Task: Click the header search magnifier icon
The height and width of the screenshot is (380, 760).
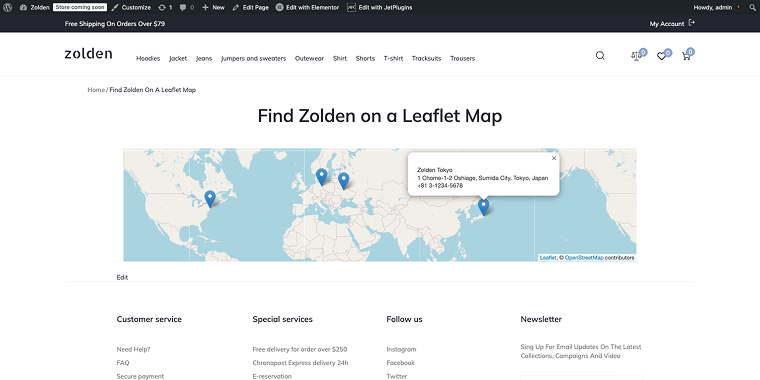Action: click(x=600, y=55)
